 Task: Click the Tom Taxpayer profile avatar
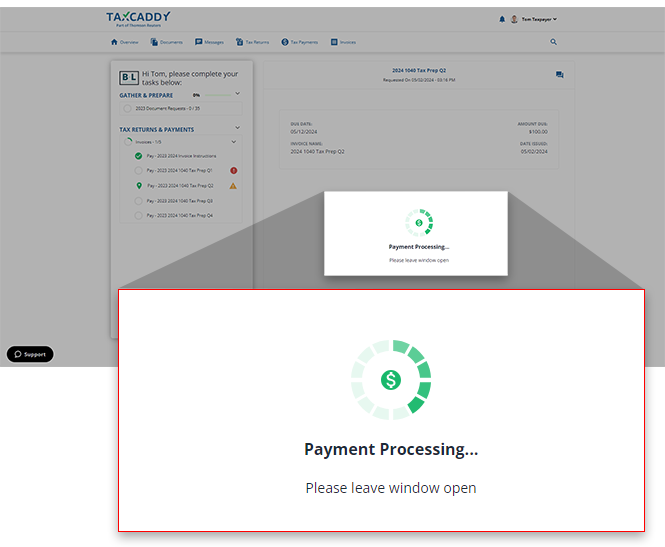(514, 19)
